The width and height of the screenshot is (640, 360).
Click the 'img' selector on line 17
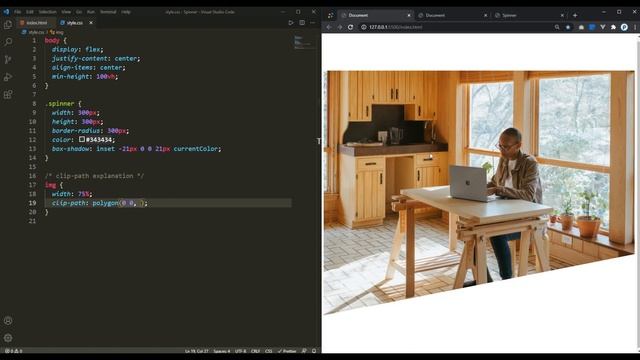coord(50,185)
